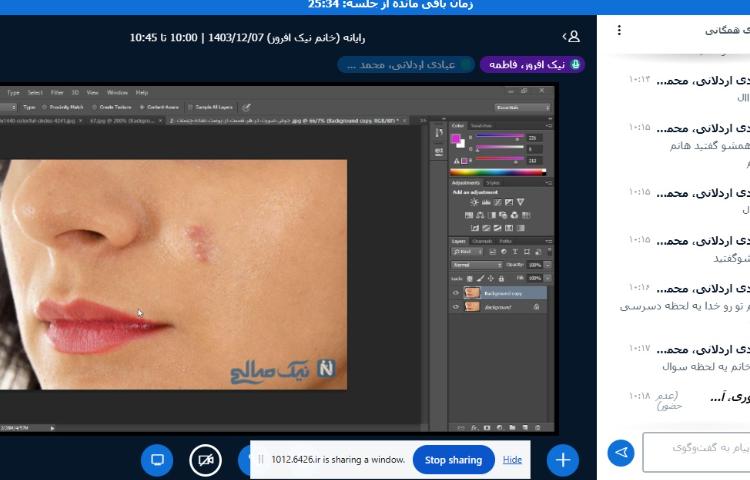Viewport: 750px width, 480px height.
Task: Open the Window menu
Action: click(x=117, y=93)
